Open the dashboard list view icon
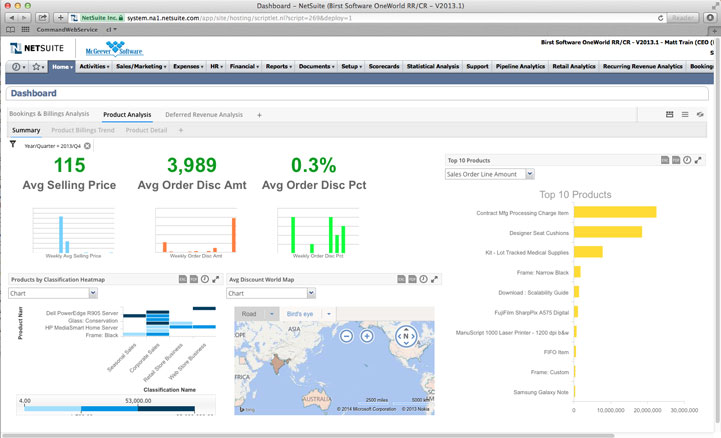The image size is (721, 438). (x=685, y=115)
